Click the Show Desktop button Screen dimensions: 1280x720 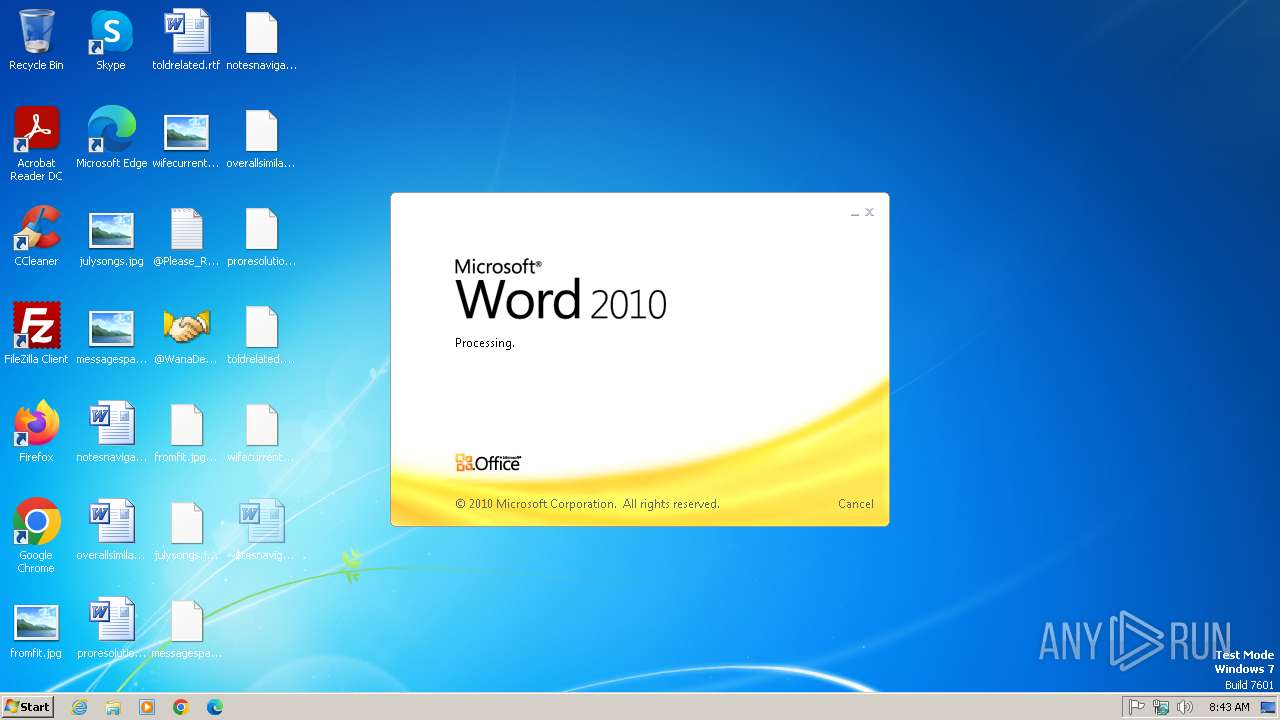point(1268,707)
